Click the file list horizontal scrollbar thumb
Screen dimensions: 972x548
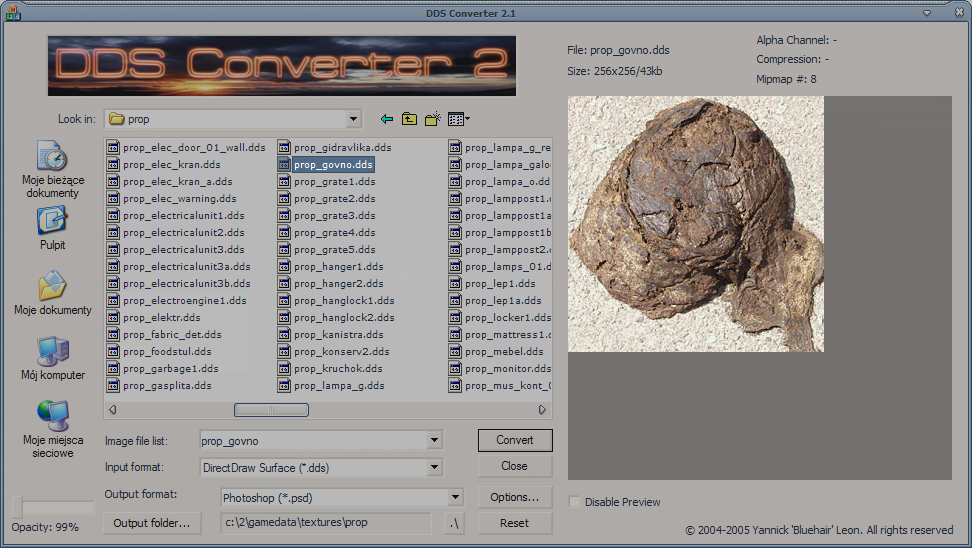271,409
